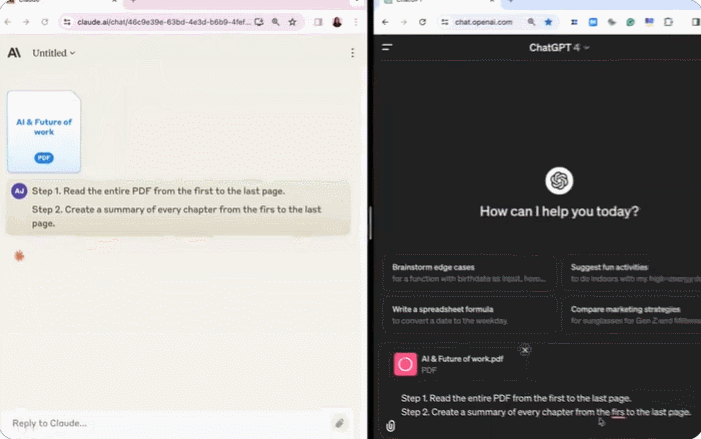Attach a file with Claude paperclip
Viewport: 701px width, 439px height.
coord(339,423)
